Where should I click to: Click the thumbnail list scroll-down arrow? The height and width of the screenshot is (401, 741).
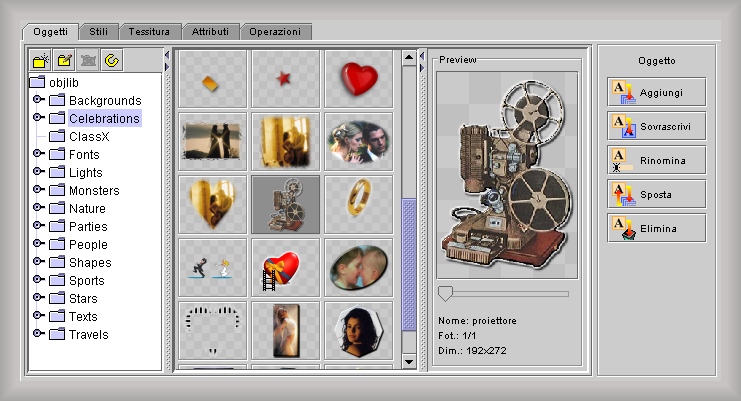408,360
